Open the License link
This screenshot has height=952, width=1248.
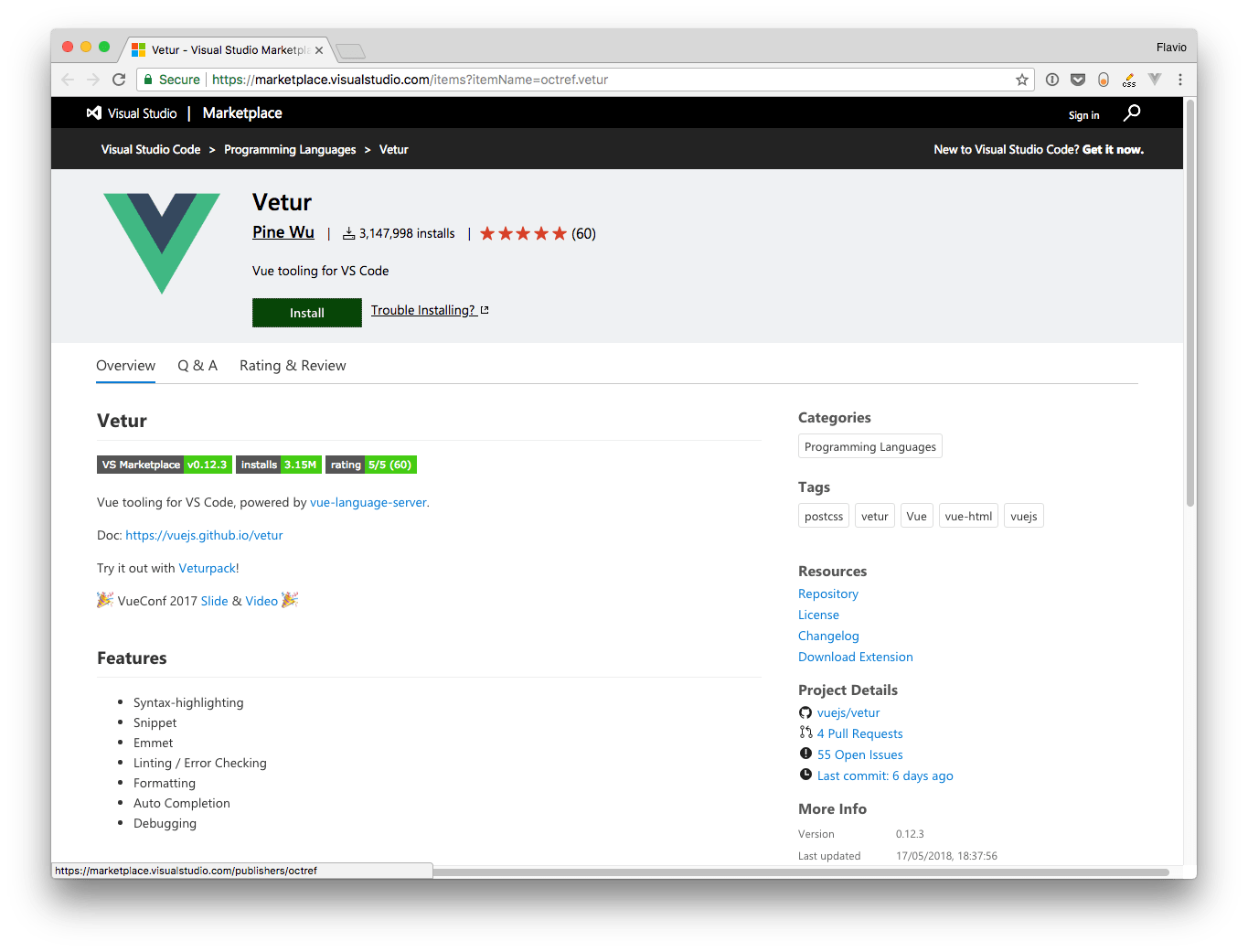[x=818, y=615]
